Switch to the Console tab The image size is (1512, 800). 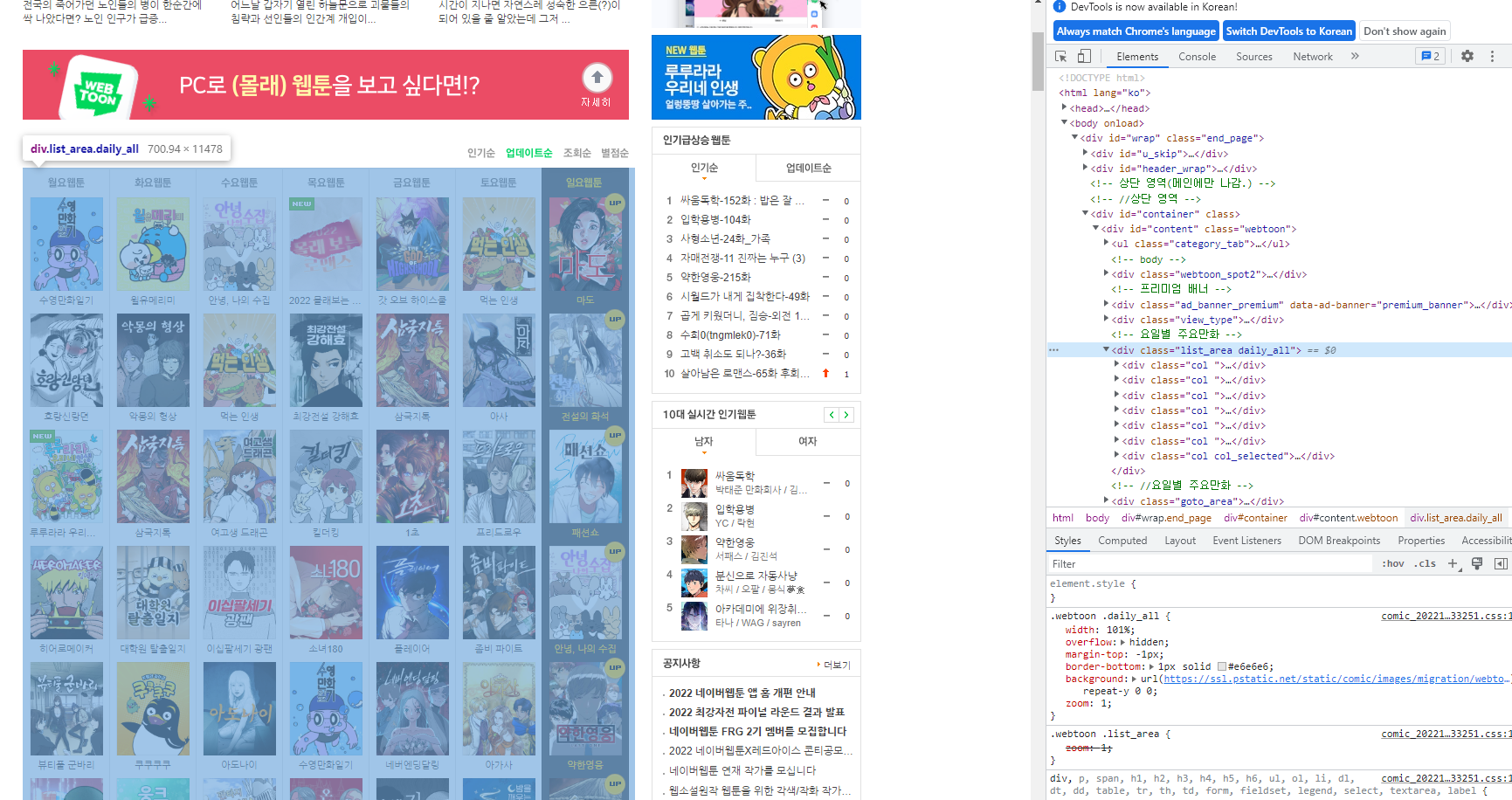1197,56
